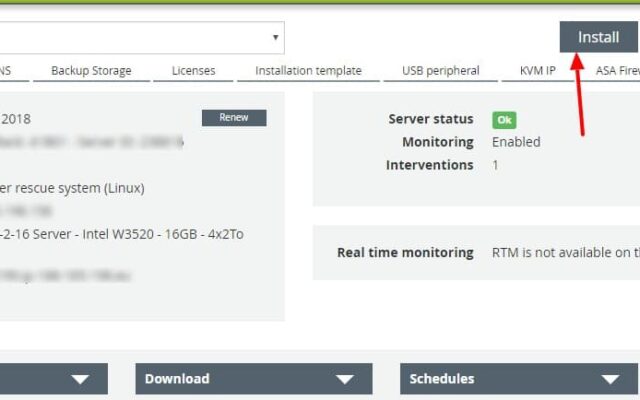
Task: Expand the leftmost bottom dropdown panel
Action: click(50, 379)
